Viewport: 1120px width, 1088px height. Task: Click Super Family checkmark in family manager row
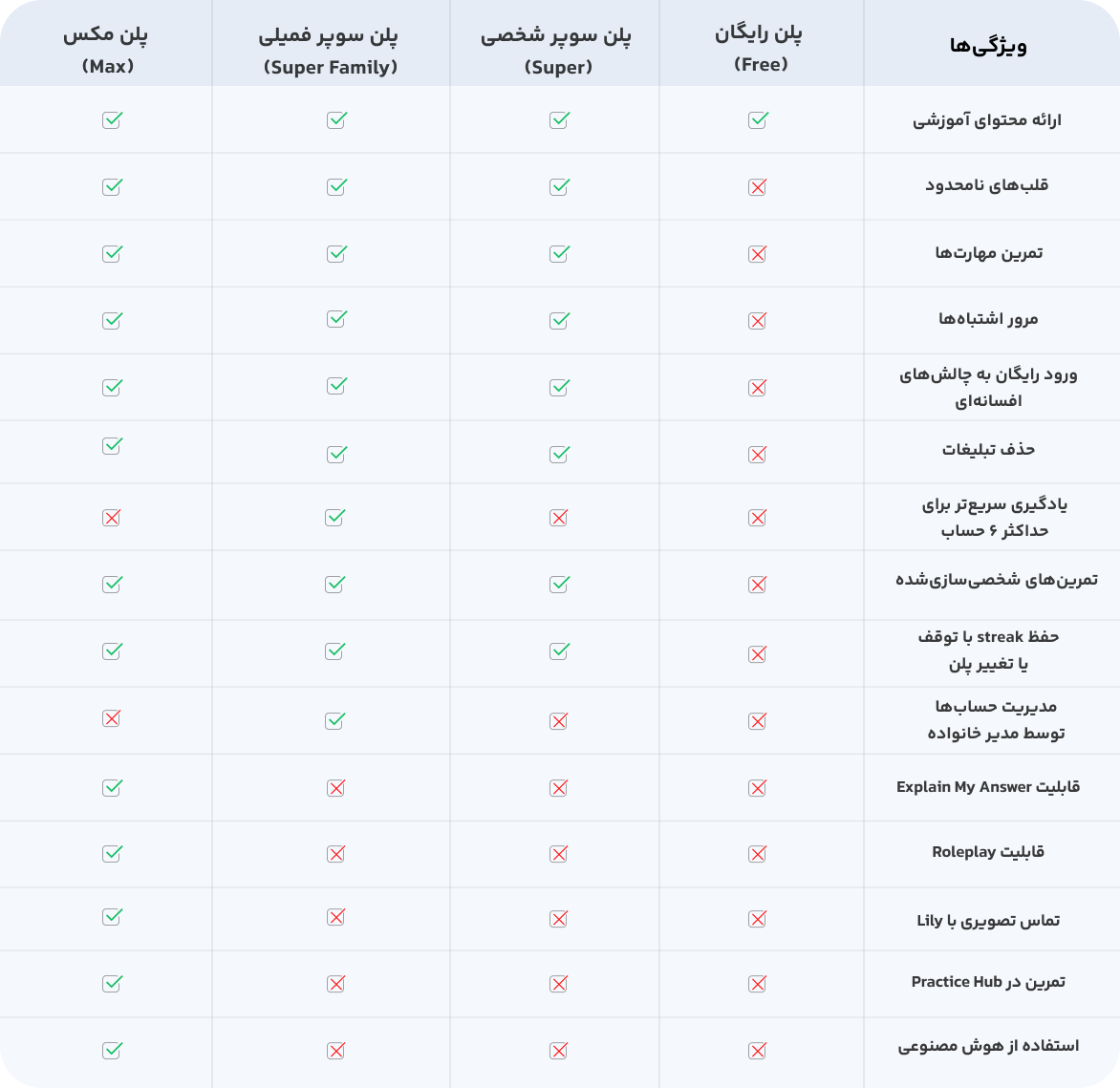click(x=335, y=721)
